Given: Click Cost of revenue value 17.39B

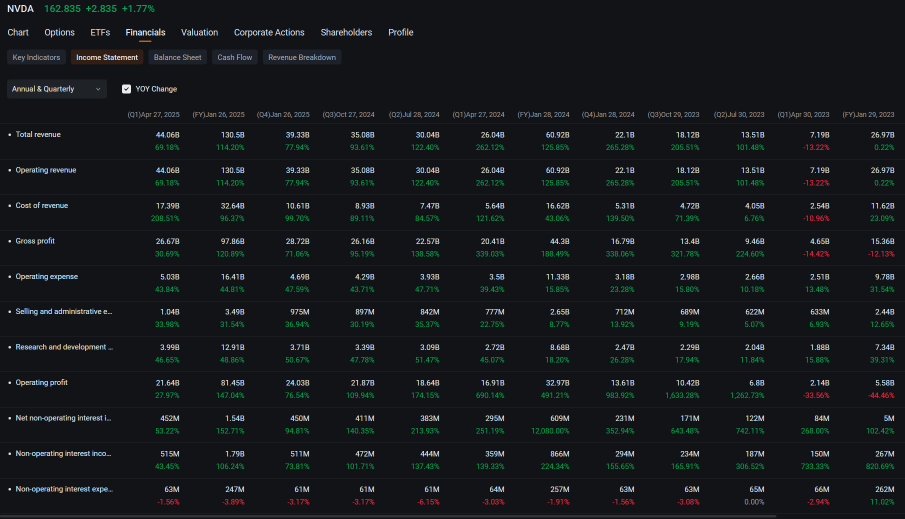Looking at the screenshot, I should pos(167,206).
